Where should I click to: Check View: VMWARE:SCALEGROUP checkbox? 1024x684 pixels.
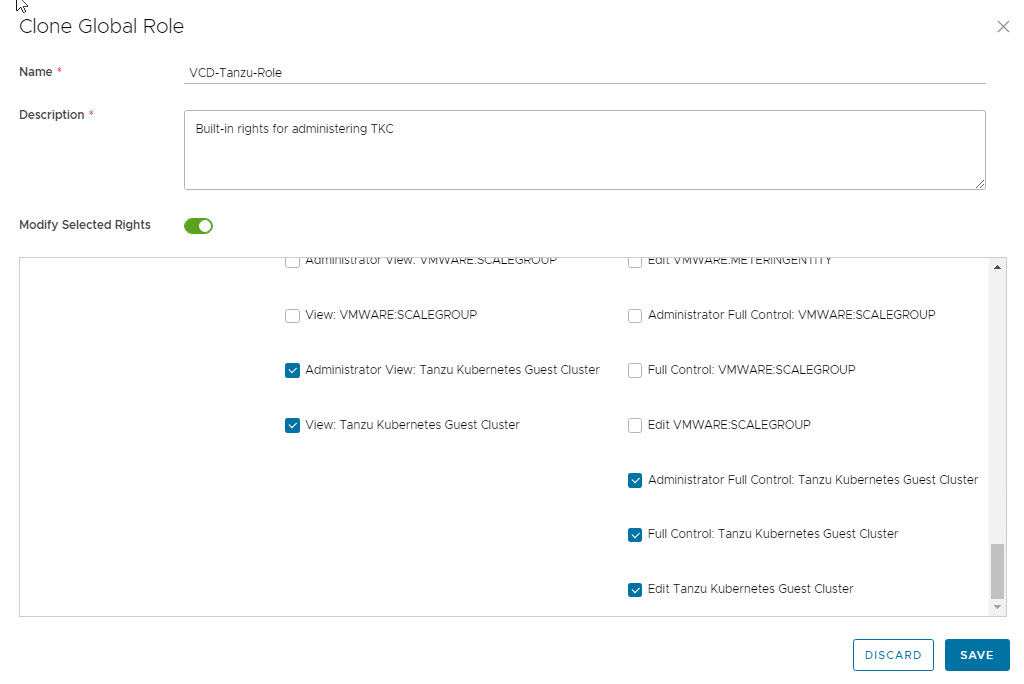pyautogui.click(x=293, y=316)
